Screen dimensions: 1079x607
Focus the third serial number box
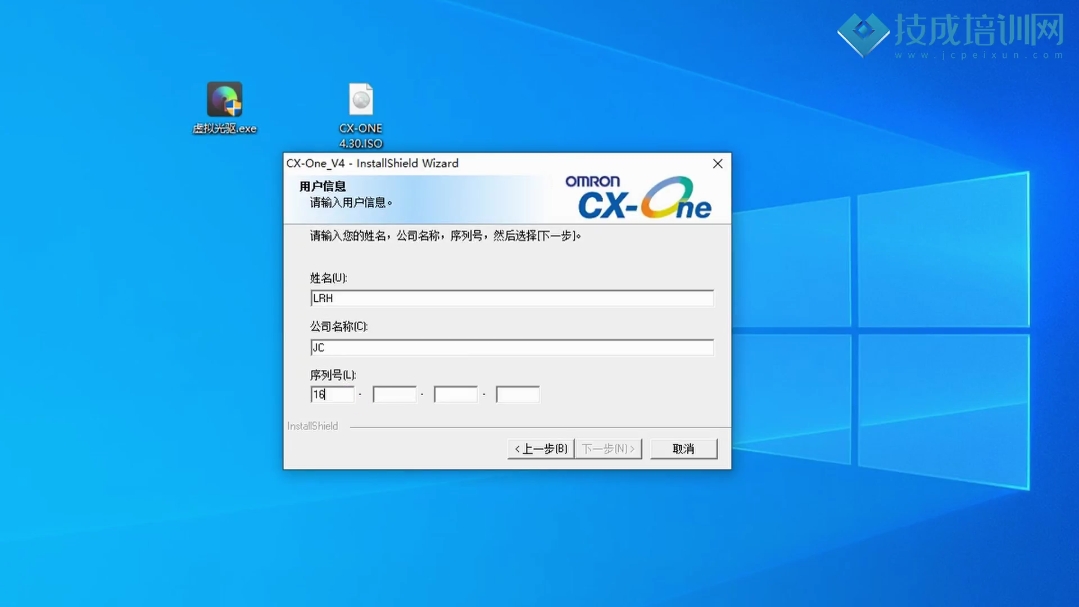pyautogui.click(x=456, y=394)
